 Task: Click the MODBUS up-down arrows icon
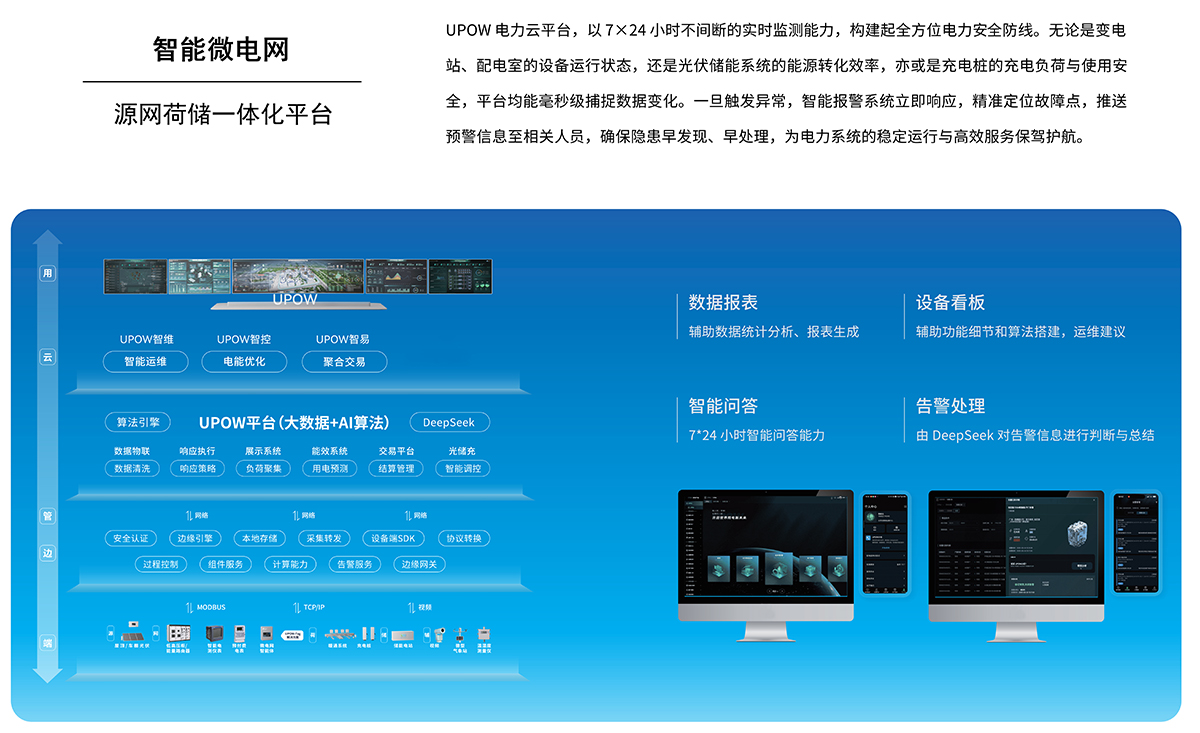click(189, 607)
